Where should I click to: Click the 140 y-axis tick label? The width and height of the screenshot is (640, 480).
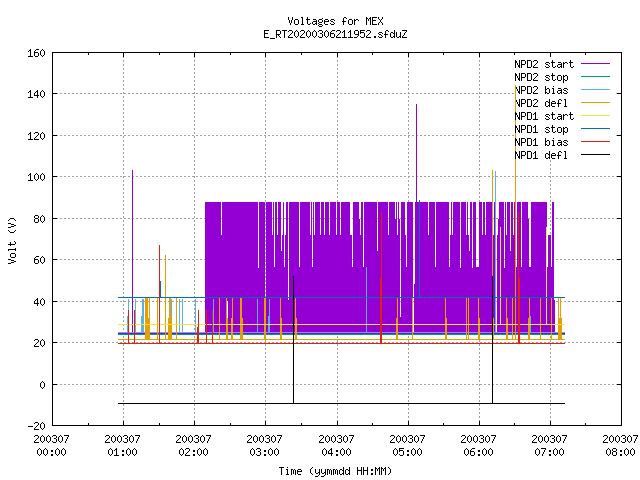[36, 94]
